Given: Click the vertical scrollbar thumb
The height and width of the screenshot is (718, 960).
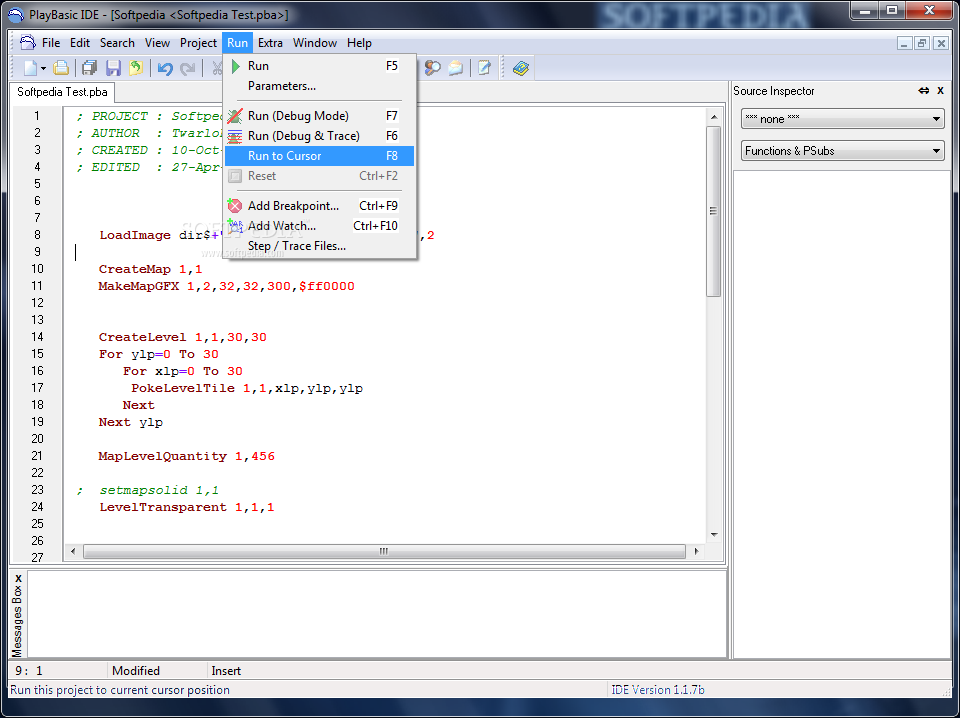Looking at the screenshot, I should click(x=713, y=211).
